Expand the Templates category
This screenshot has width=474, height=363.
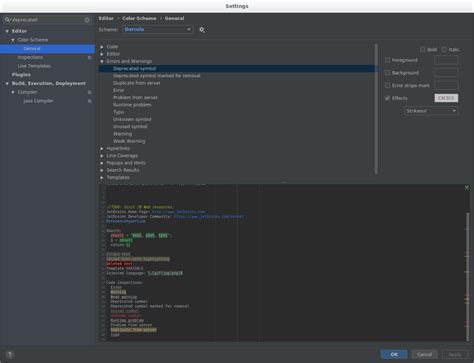[x=102, y=178]
